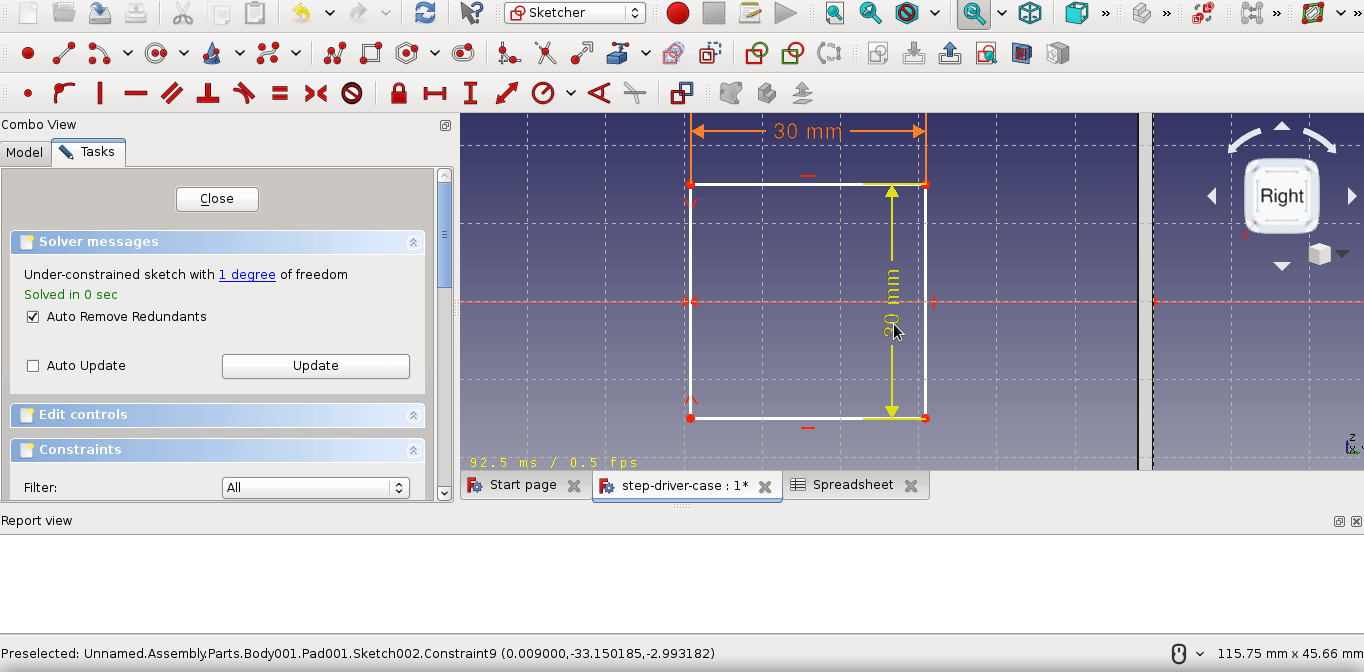Toggle Auto Remove Redundants checkbox

click(x=33, y=316)
